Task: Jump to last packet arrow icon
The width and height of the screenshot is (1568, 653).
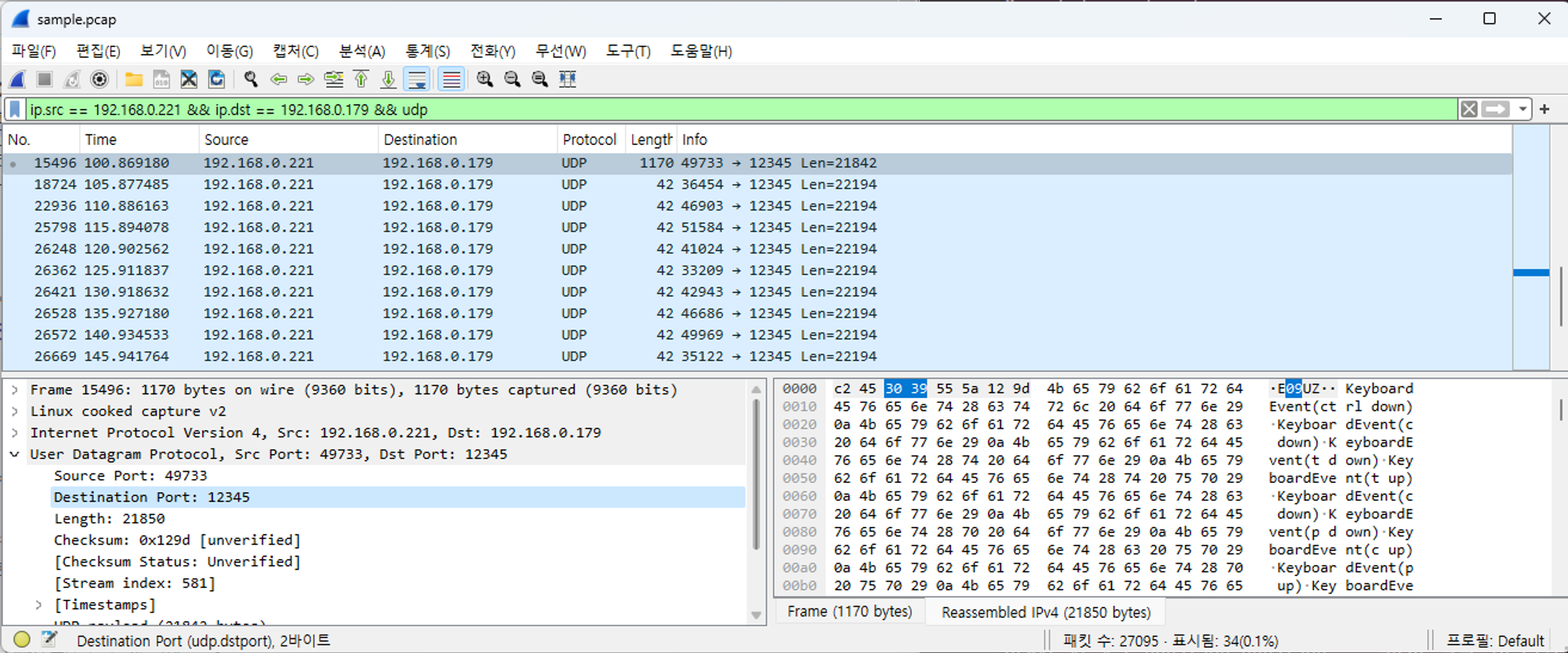Action: (x=388, y=79)
